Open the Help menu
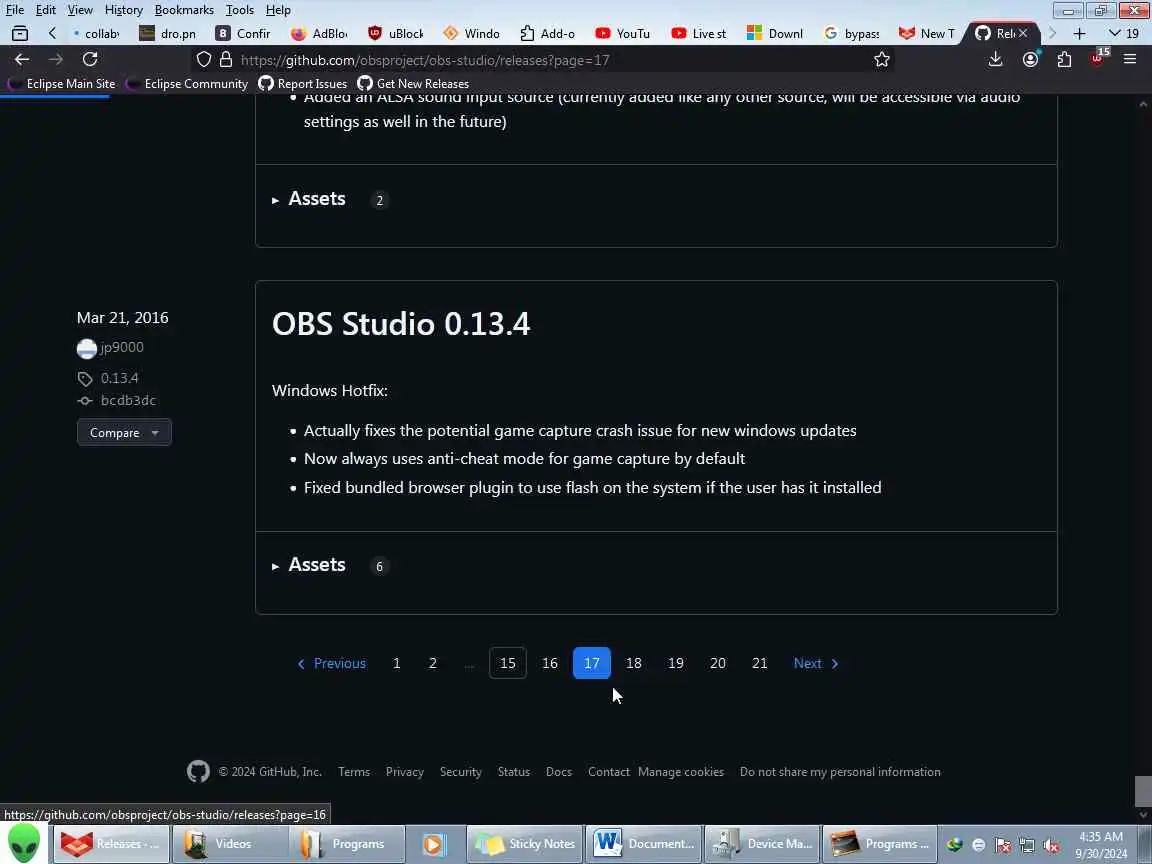The width and height of the screenshot is (1152, 864). click(278, 10)
